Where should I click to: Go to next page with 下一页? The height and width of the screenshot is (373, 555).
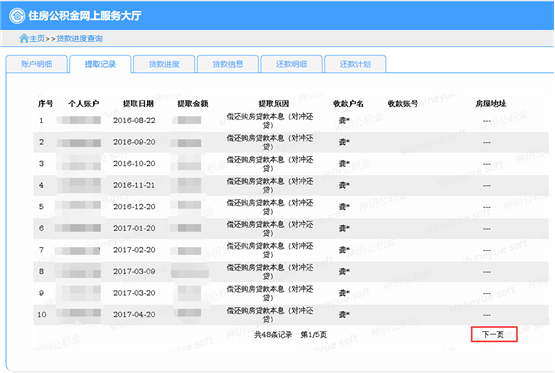click(494, 334)
